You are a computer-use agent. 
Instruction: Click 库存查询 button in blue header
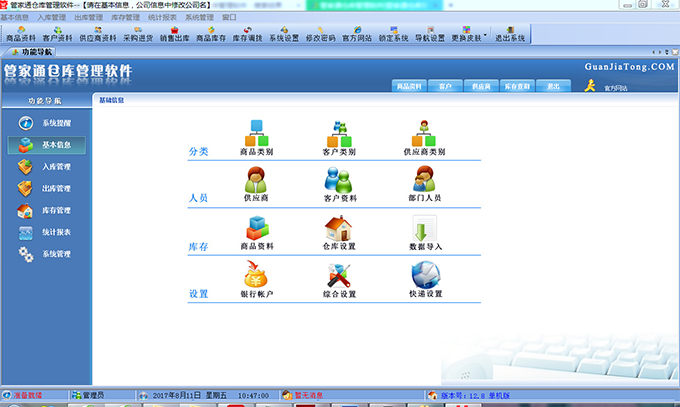[517, 86]
